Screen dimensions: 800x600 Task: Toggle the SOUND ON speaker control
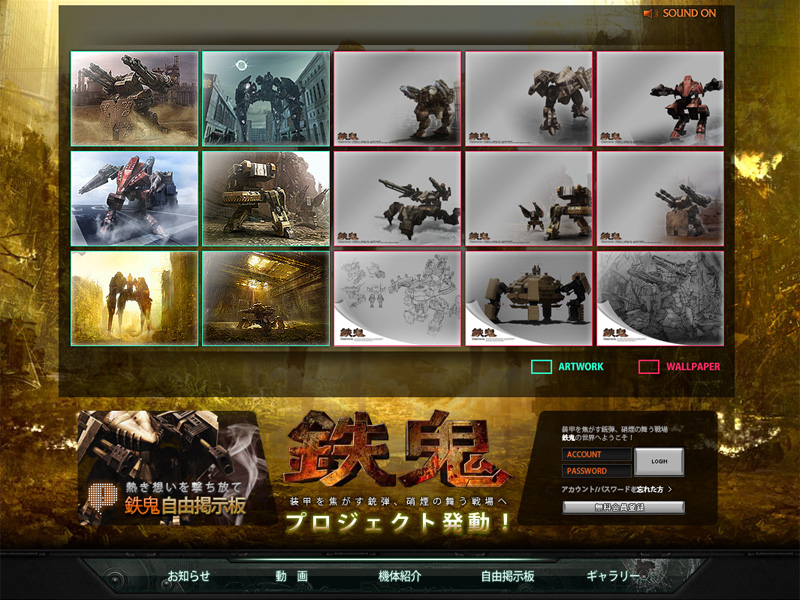click(680, 14)
